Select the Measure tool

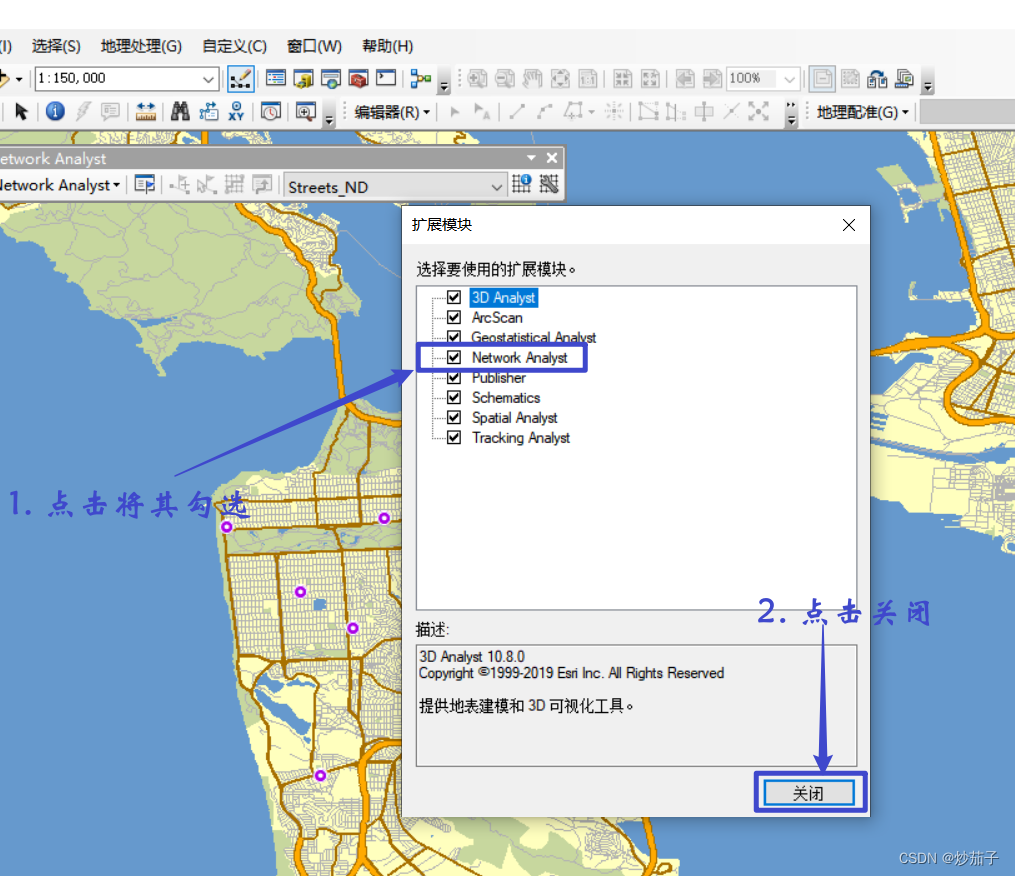[145, 111]
